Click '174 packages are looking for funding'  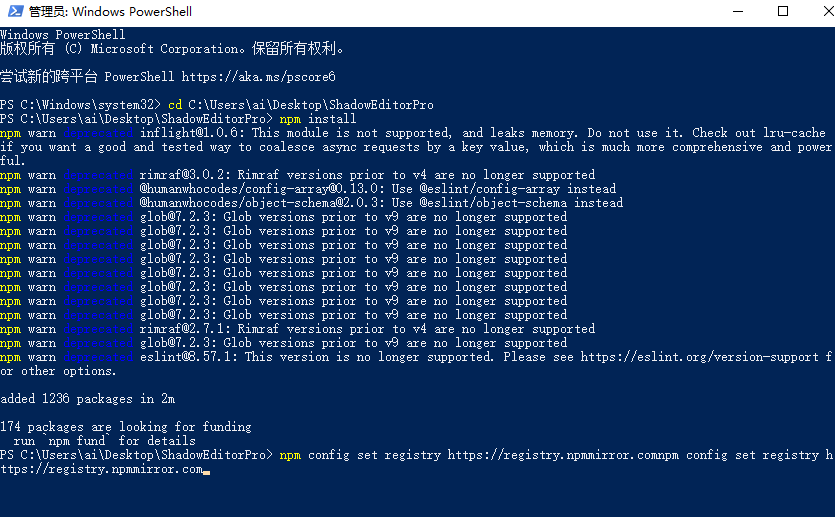tap(125, 427)
